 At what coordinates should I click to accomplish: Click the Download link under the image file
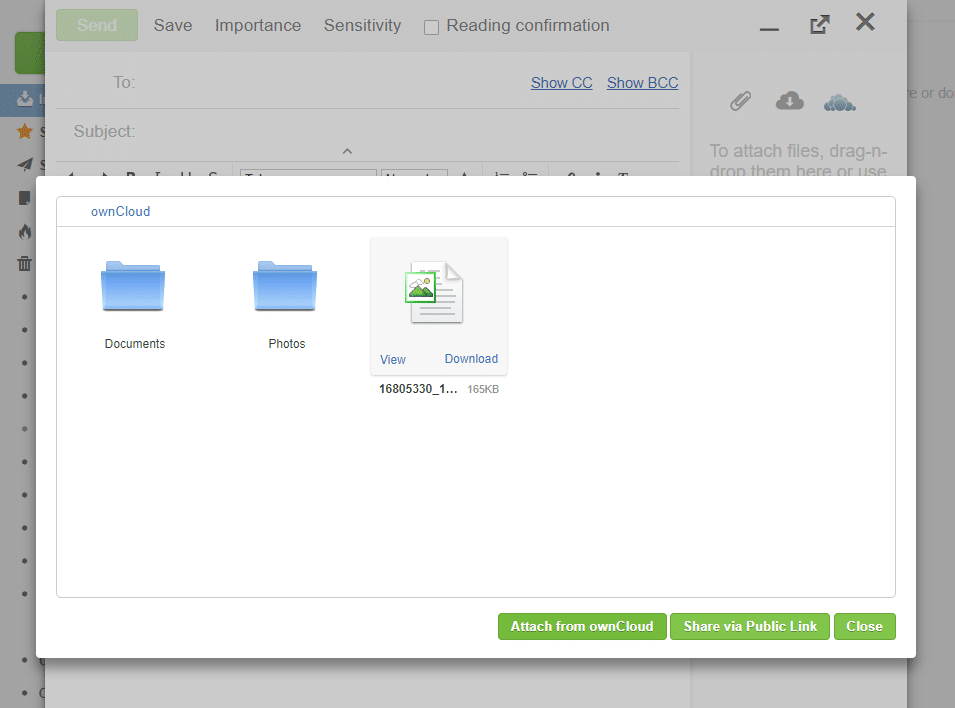click(x=471, y=359)
